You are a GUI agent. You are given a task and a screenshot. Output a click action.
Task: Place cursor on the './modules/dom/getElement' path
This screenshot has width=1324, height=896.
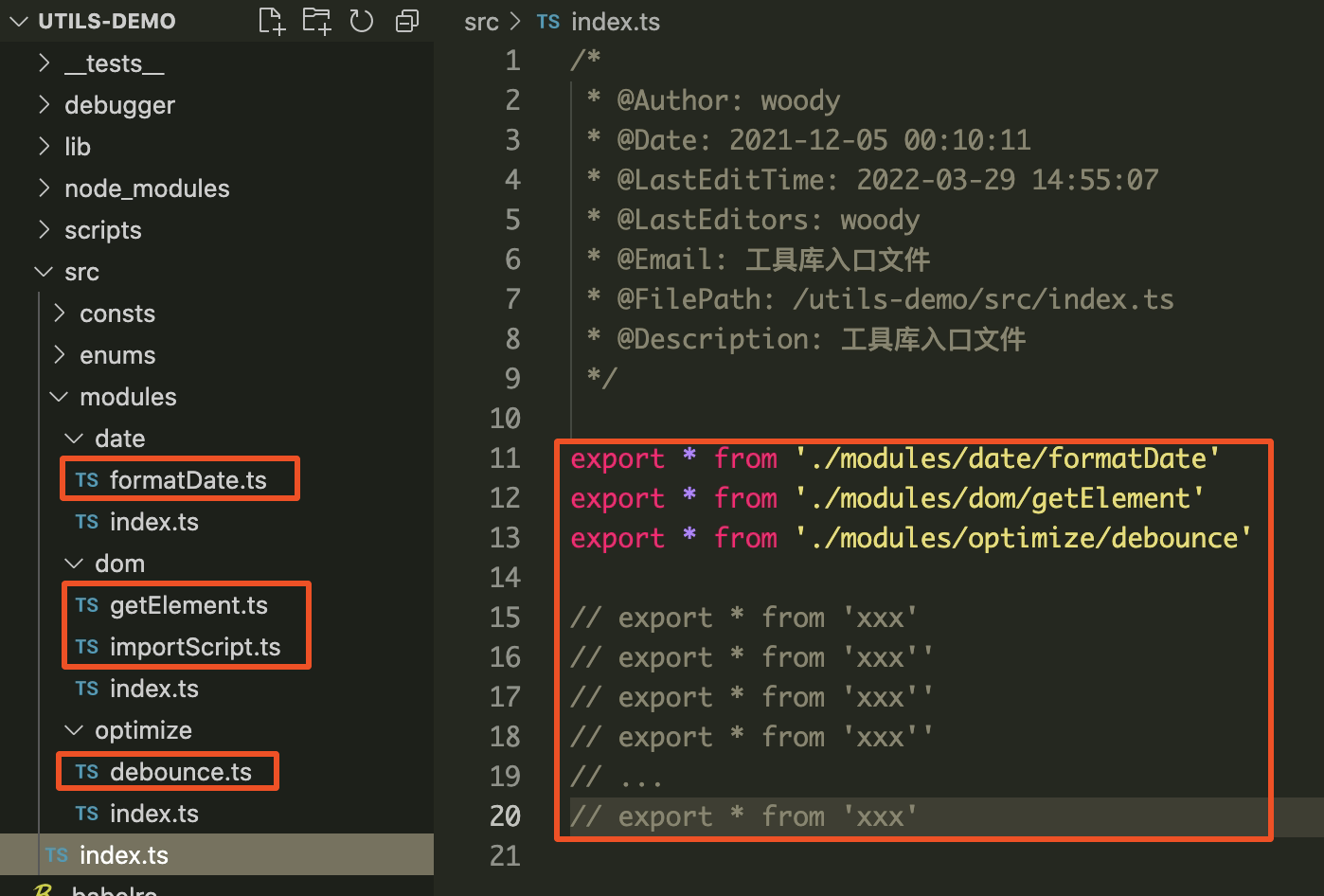tap(999, 498)
